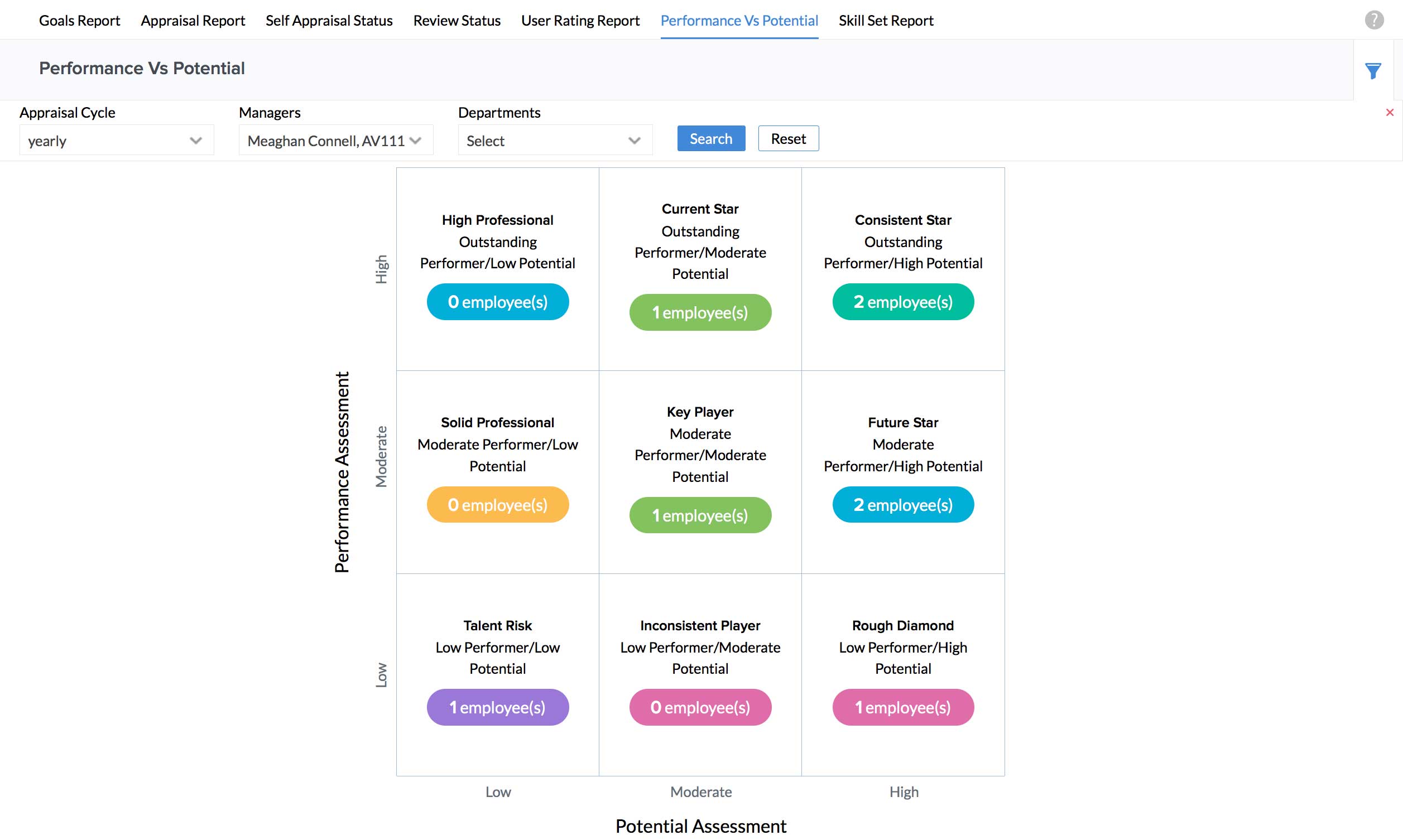
Task: Open the Review Status tab
Action: click(457, 21)
